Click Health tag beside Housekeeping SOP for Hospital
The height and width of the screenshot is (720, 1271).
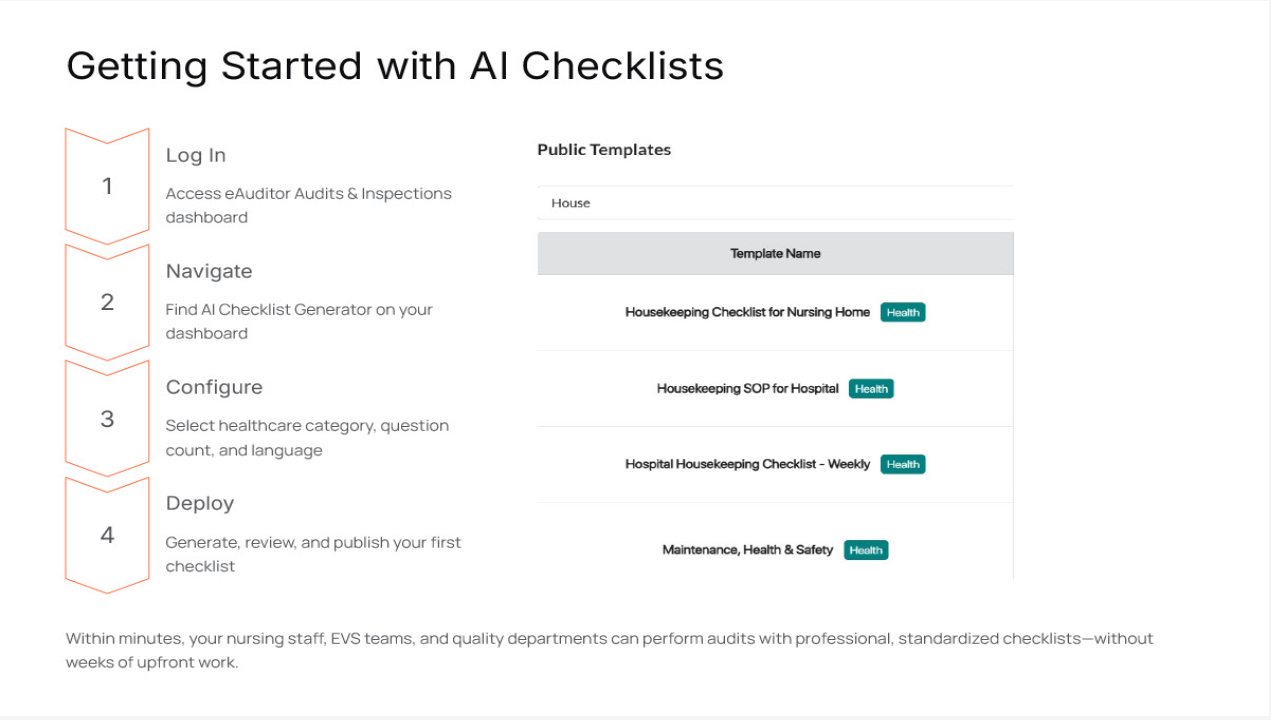(x=871, y=389)
